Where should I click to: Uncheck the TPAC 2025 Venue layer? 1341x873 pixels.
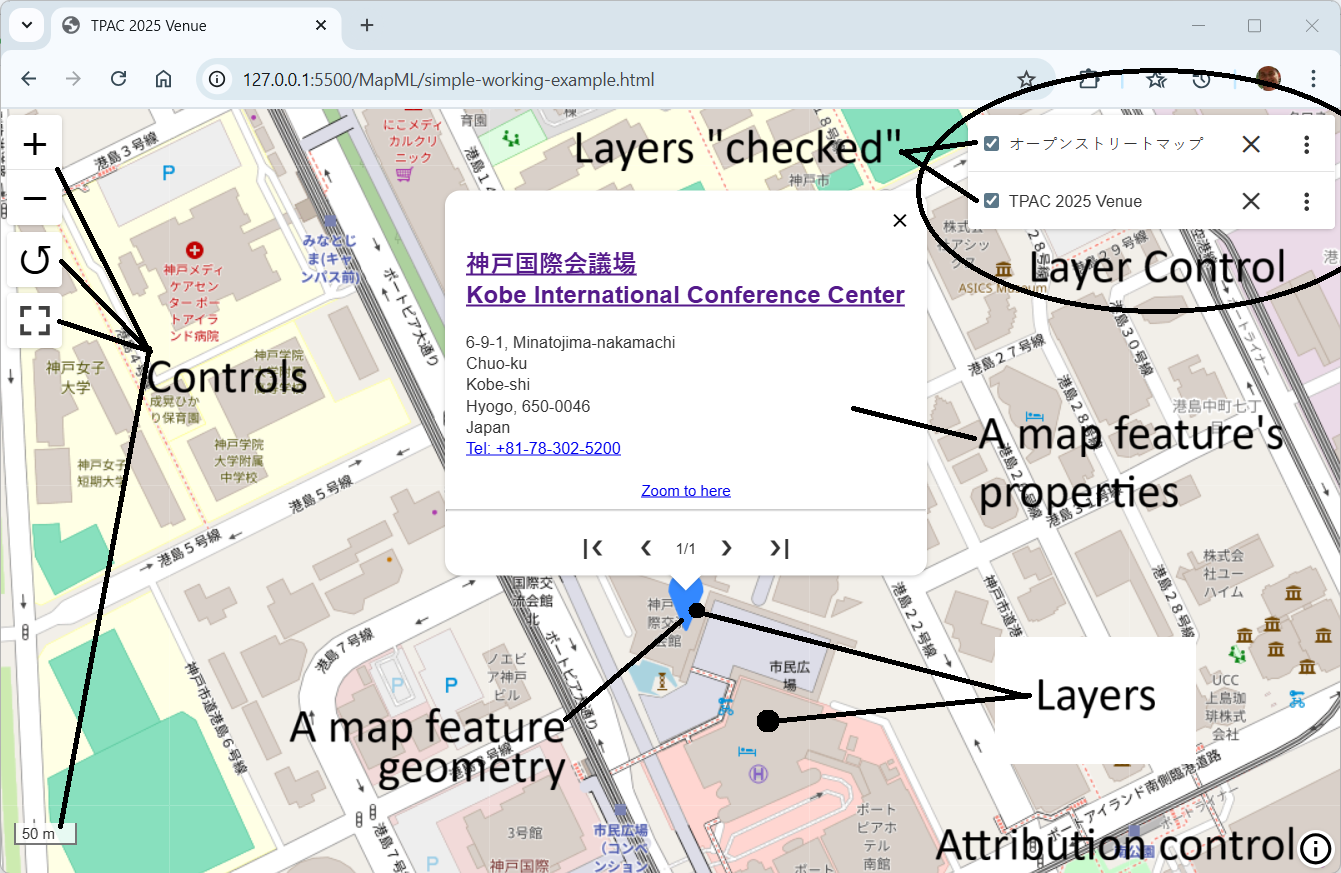click(991, 201)
